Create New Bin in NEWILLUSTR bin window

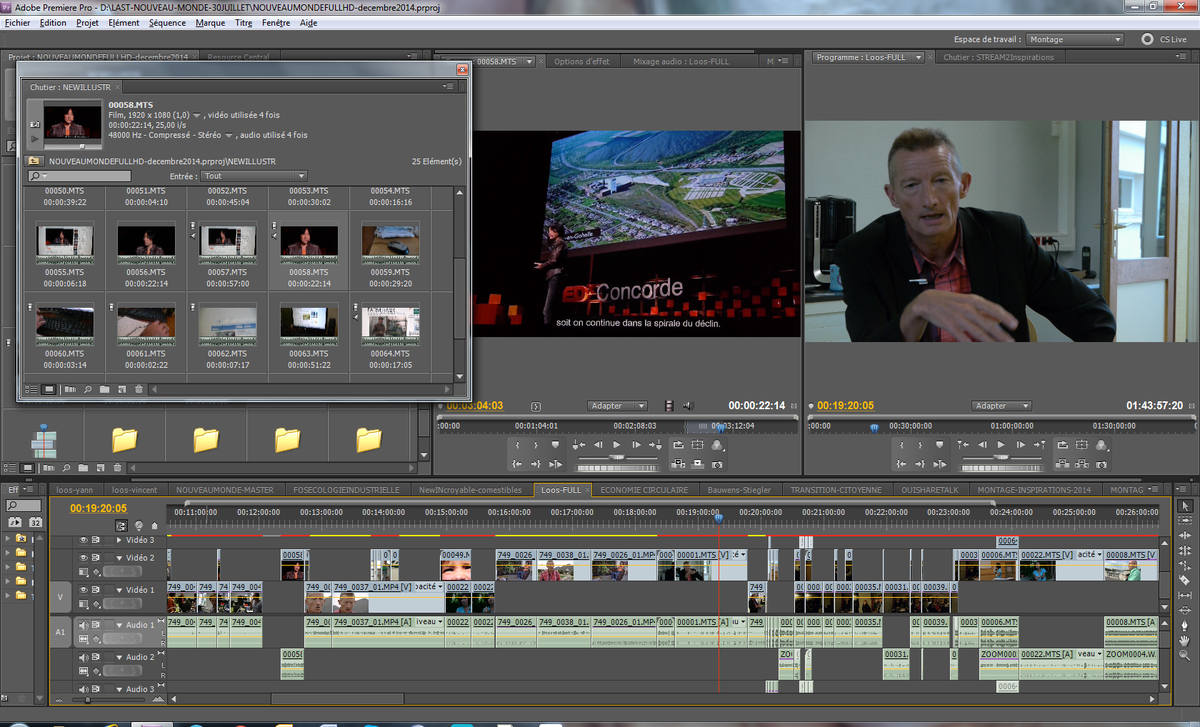(105, 389)
